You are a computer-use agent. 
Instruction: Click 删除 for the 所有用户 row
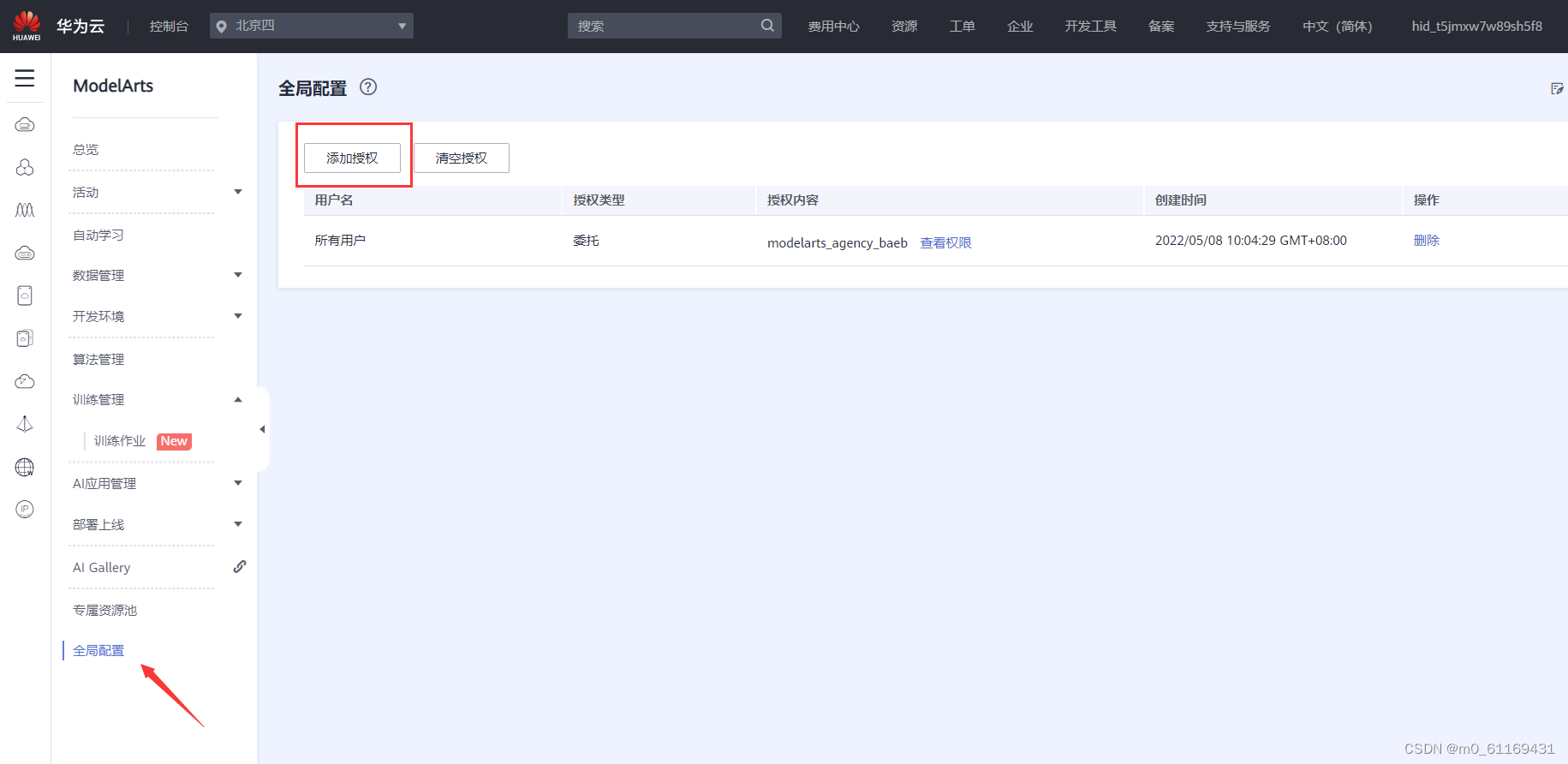[1426, 241]
